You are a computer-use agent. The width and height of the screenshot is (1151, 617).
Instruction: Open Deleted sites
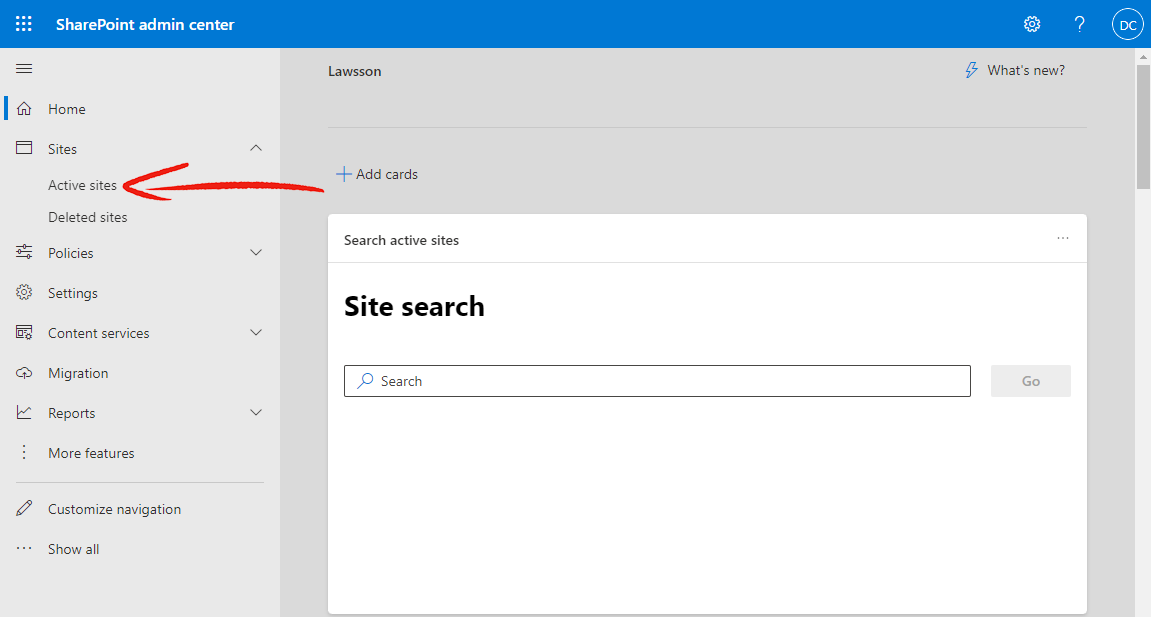click(87, 217)
